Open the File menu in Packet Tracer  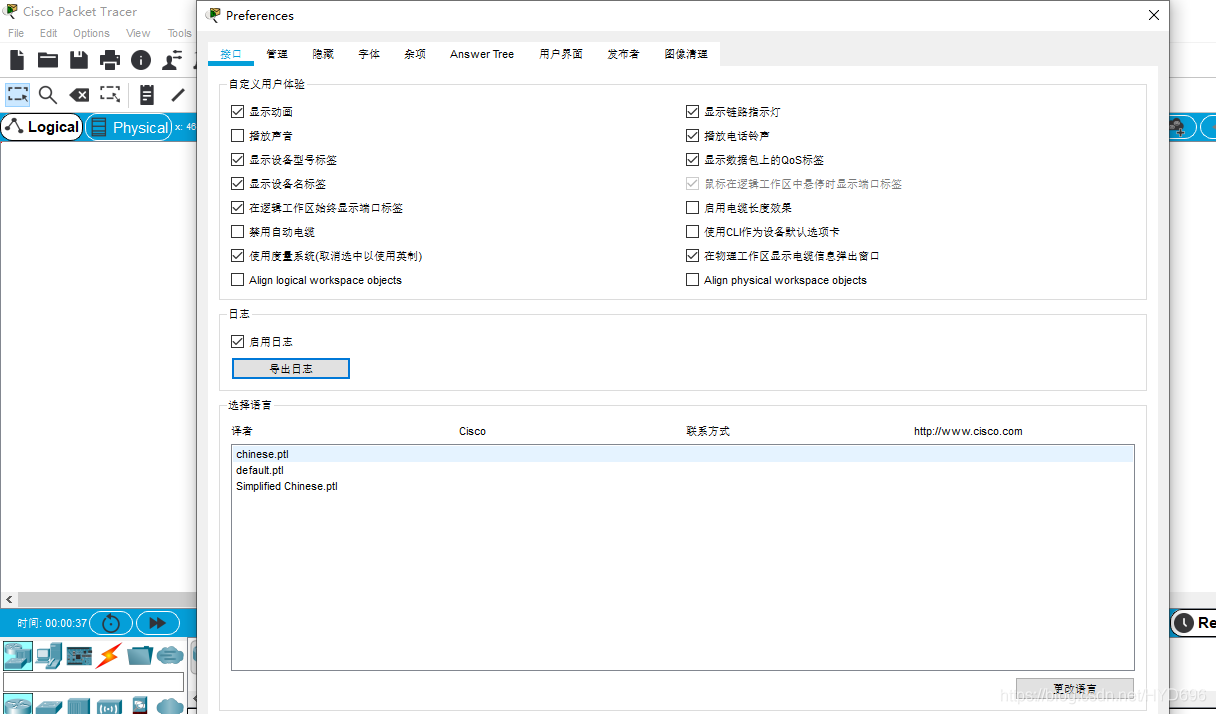[16, 33]
